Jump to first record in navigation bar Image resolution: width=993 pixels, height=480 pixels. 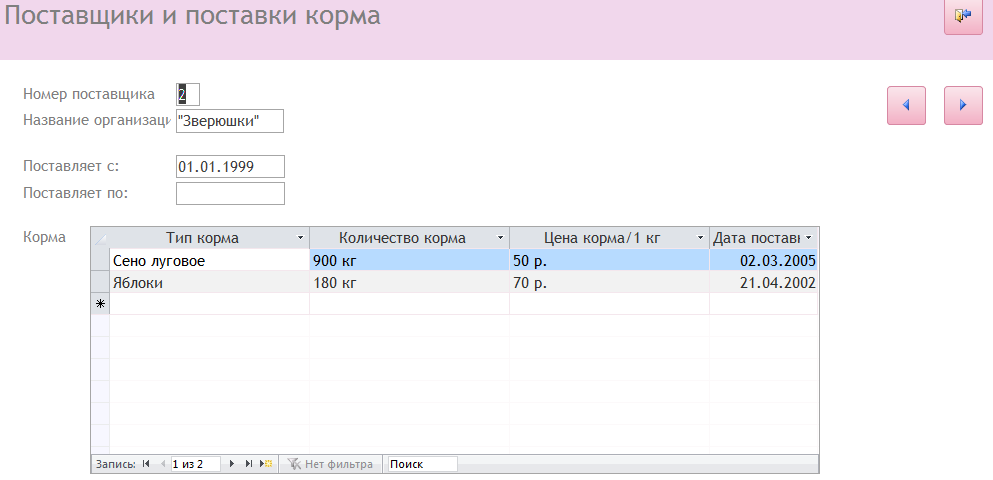146,464
